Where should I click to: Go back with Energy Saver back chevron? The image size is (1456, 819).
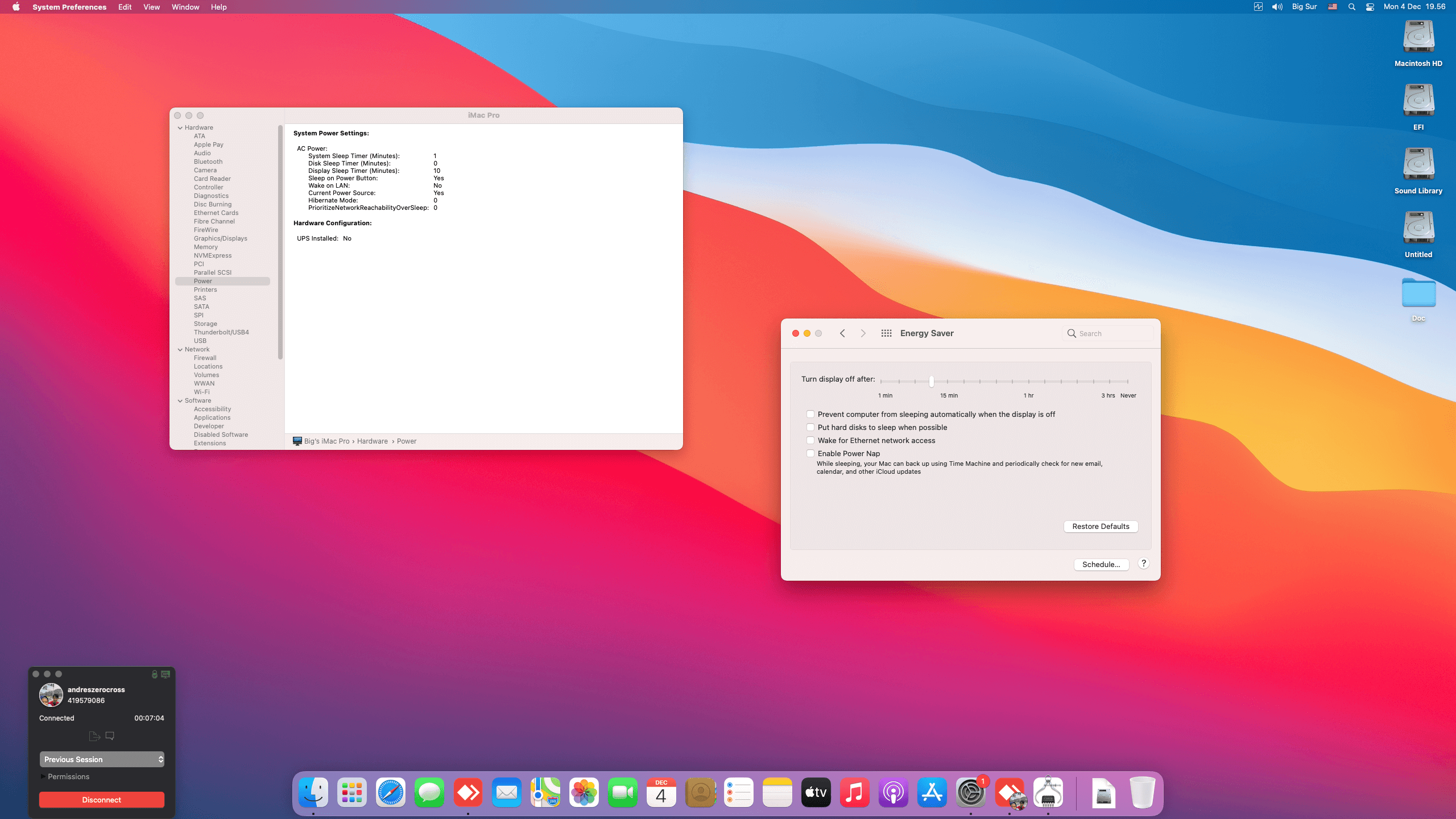[842, 333]
